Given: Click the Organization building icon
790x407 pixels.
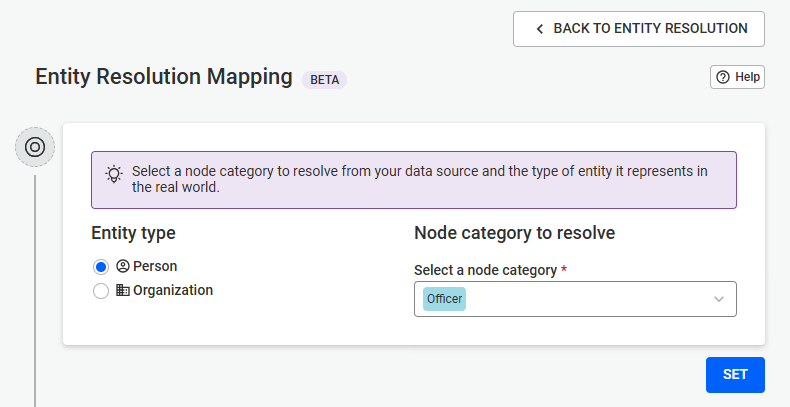Looking at the screenshot, I should 123,290.
